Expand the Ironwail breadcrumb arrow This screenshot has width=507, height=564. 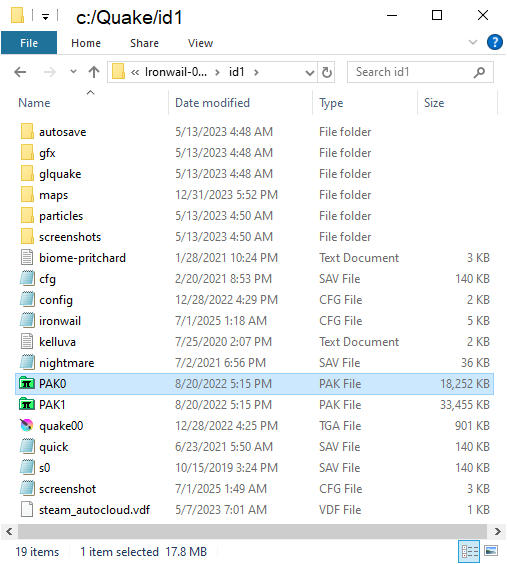point(217,73)
